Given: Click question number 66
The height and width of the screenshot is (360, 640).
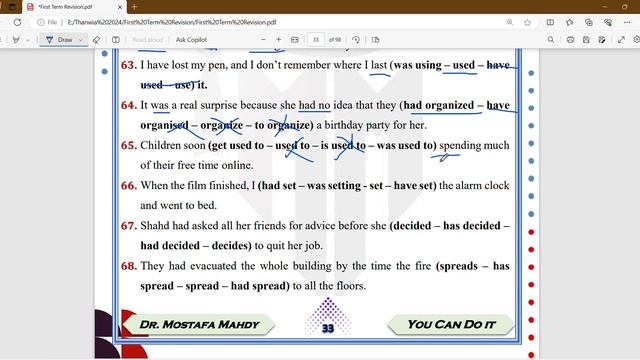Looking at the screenshot, I should [129, 185].
